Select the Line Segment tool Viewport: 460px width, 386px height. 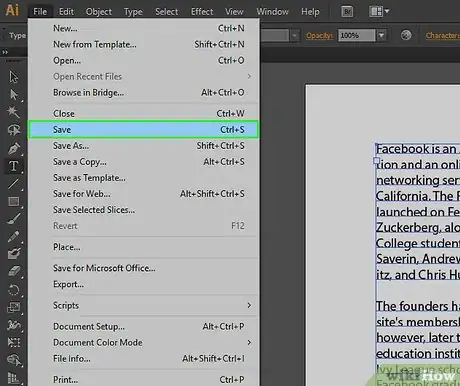click(x=14, y=184)
